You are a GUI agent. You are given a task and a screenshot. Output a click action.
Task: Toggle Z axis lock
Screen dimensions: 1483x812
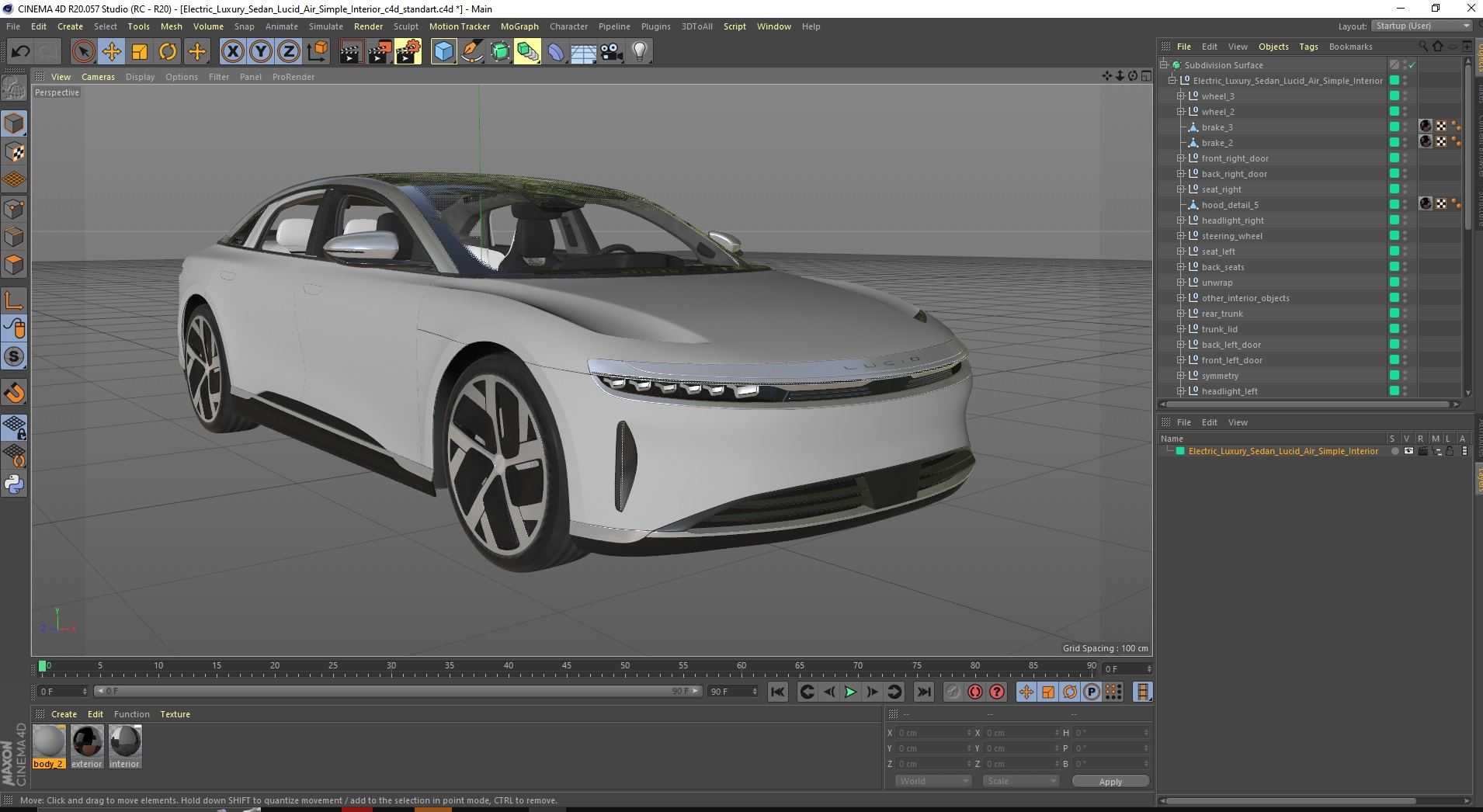(289, 52)
